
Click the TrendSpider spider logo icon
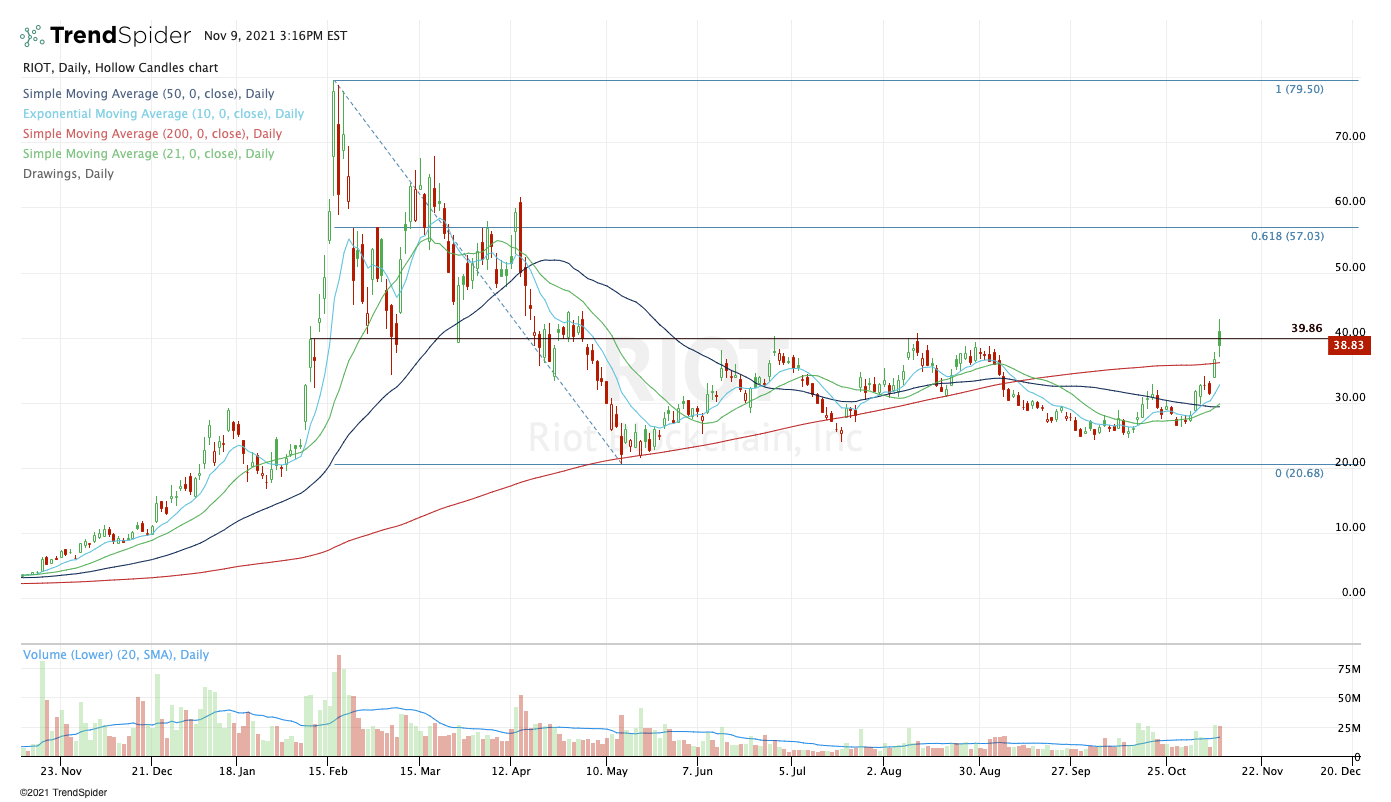[32, 36]
